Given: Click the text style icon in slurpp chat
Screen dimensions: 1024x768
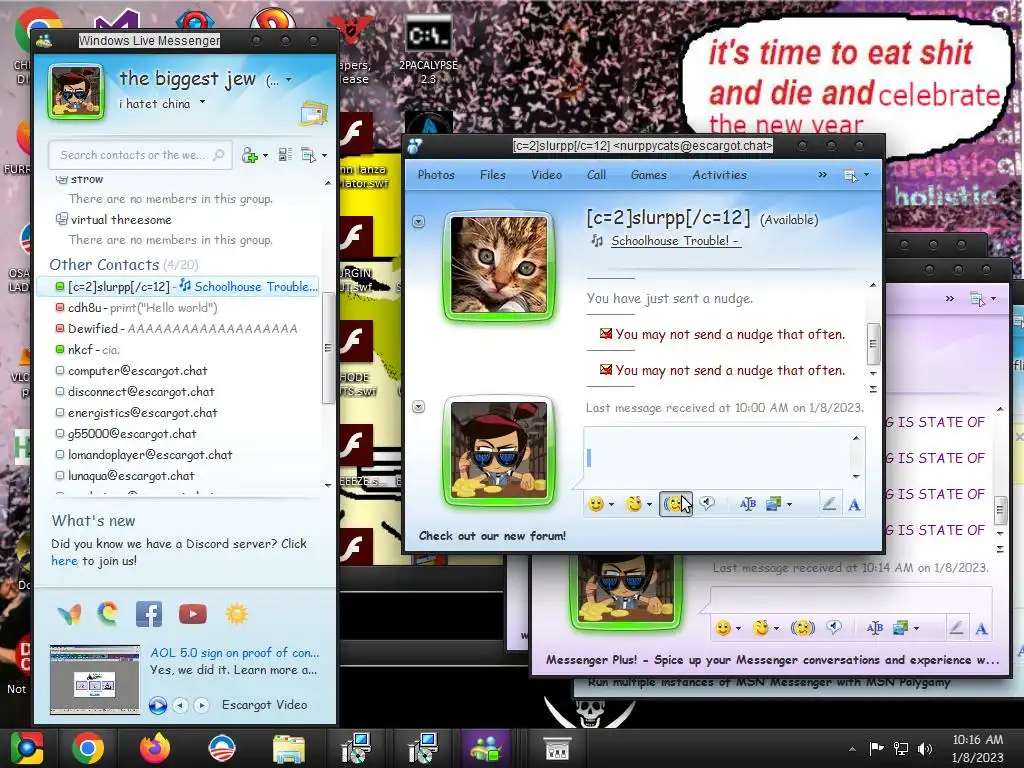Looking at the screenshot, I should click(x=748, y=504).
